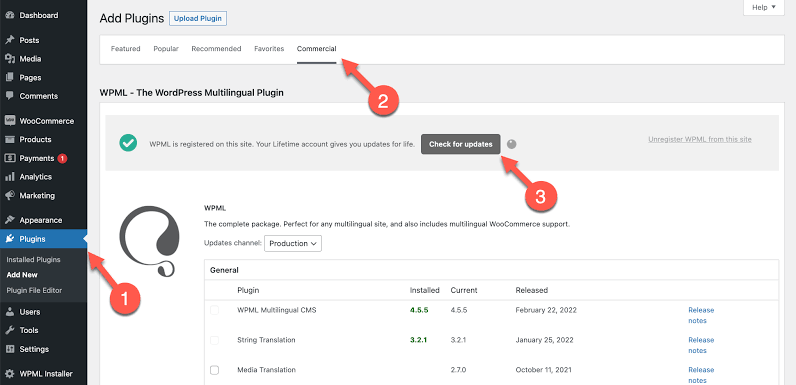Open the Updates channel Production dropdown

pyautogui.click(x=293, y=243)
